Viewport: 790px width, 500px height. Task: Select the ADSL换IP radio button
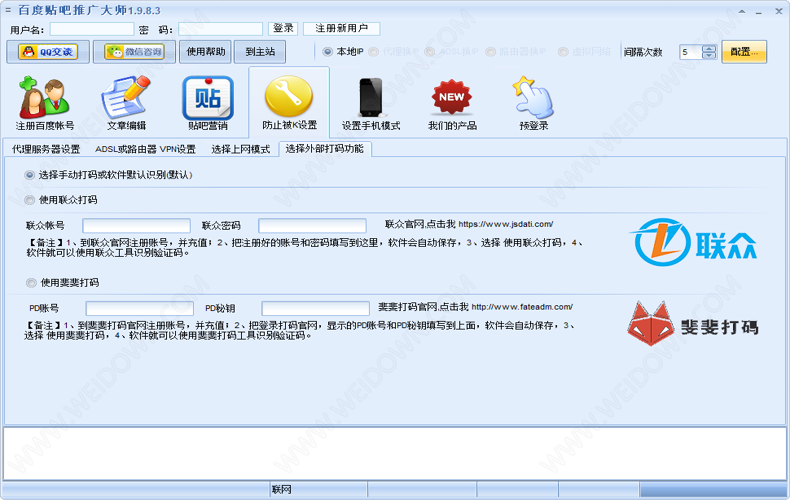click(430, 51)
